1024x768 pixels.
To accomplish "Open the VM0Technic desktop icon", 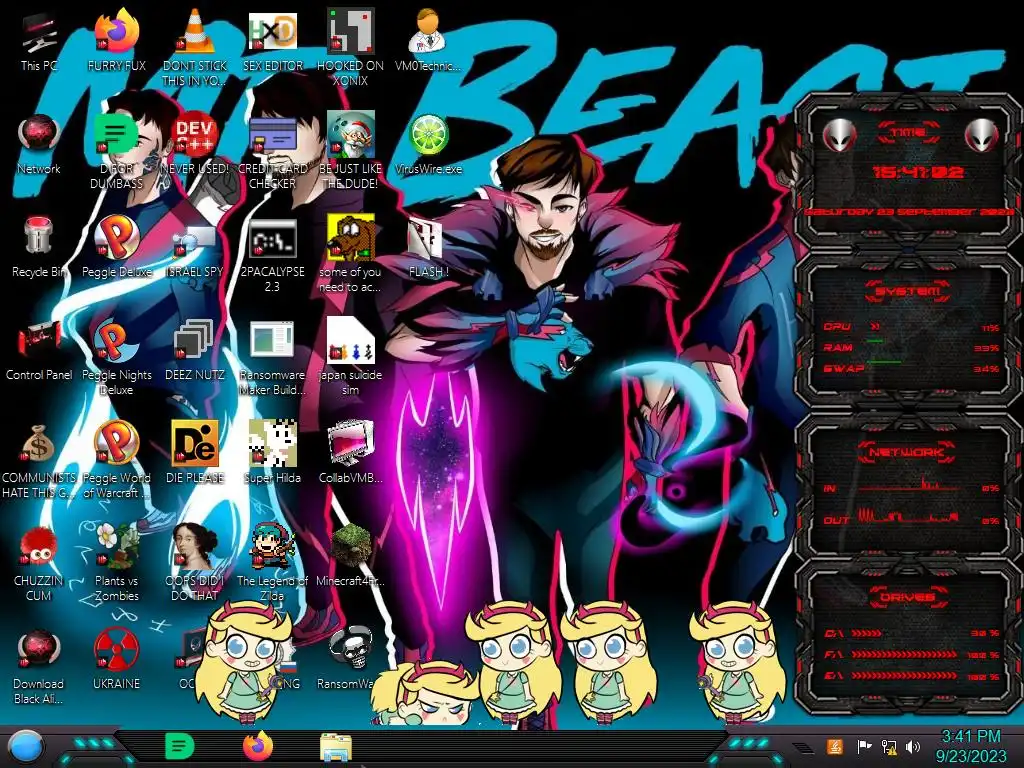I will point(428,31).
